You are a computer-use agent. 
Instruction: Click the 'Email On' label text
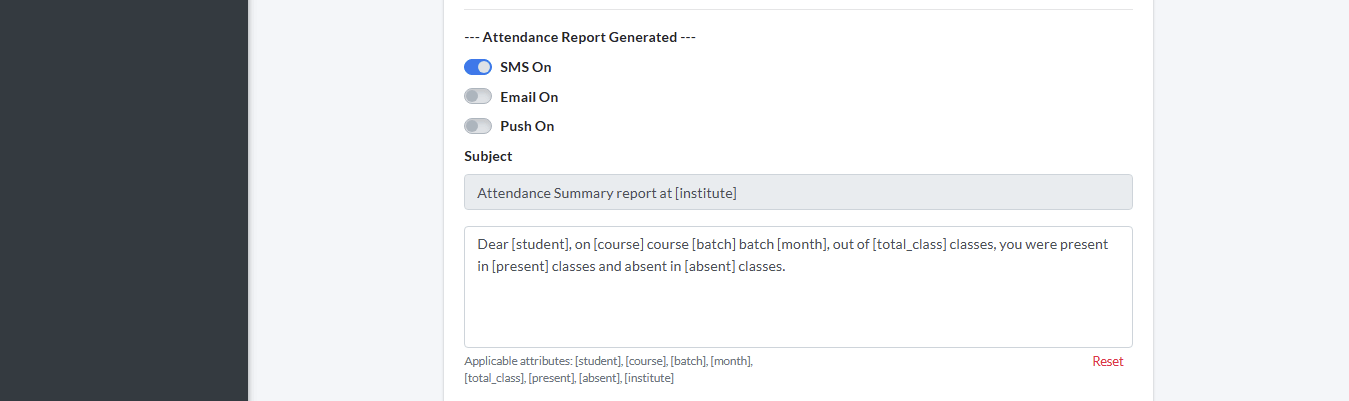pos(529,97)
